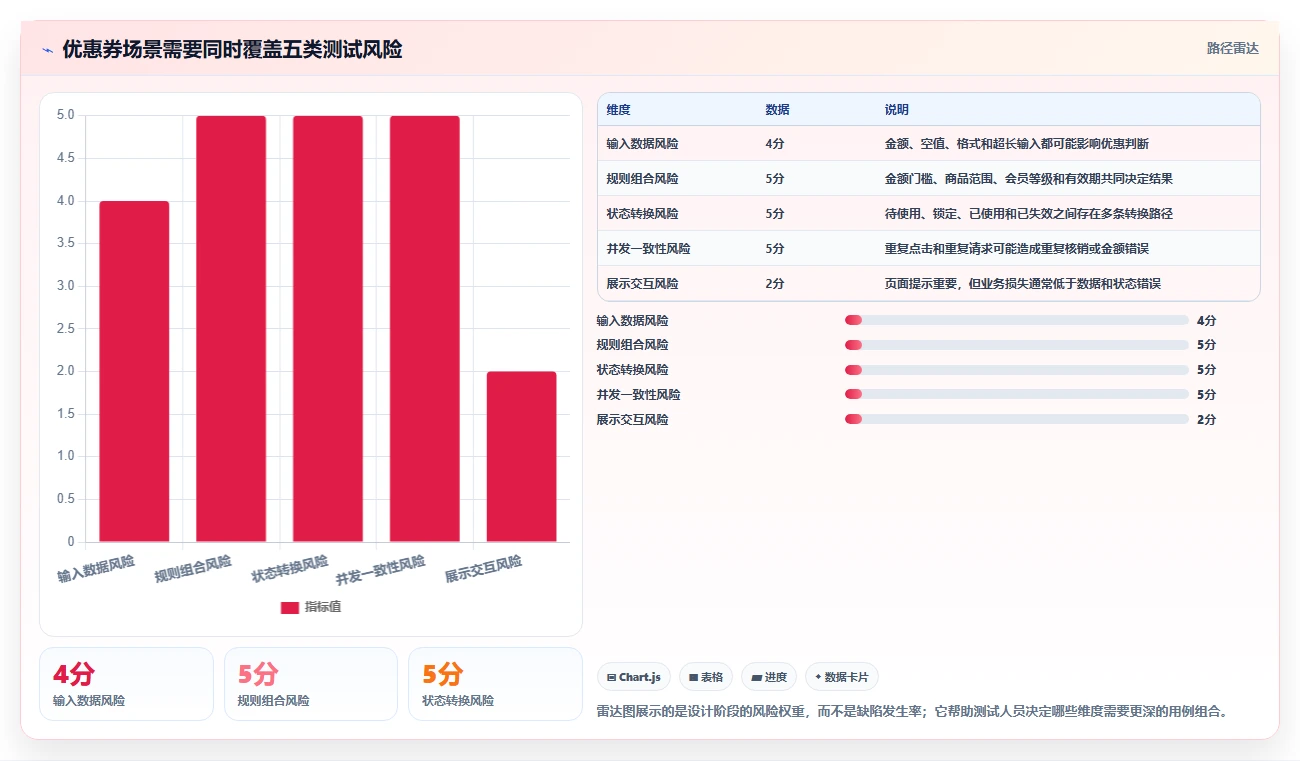Click the 2分 value beside 展示交互风险 progress
The width and height of the screenshot is (1300, 761).
click(x=1207, y=420)
